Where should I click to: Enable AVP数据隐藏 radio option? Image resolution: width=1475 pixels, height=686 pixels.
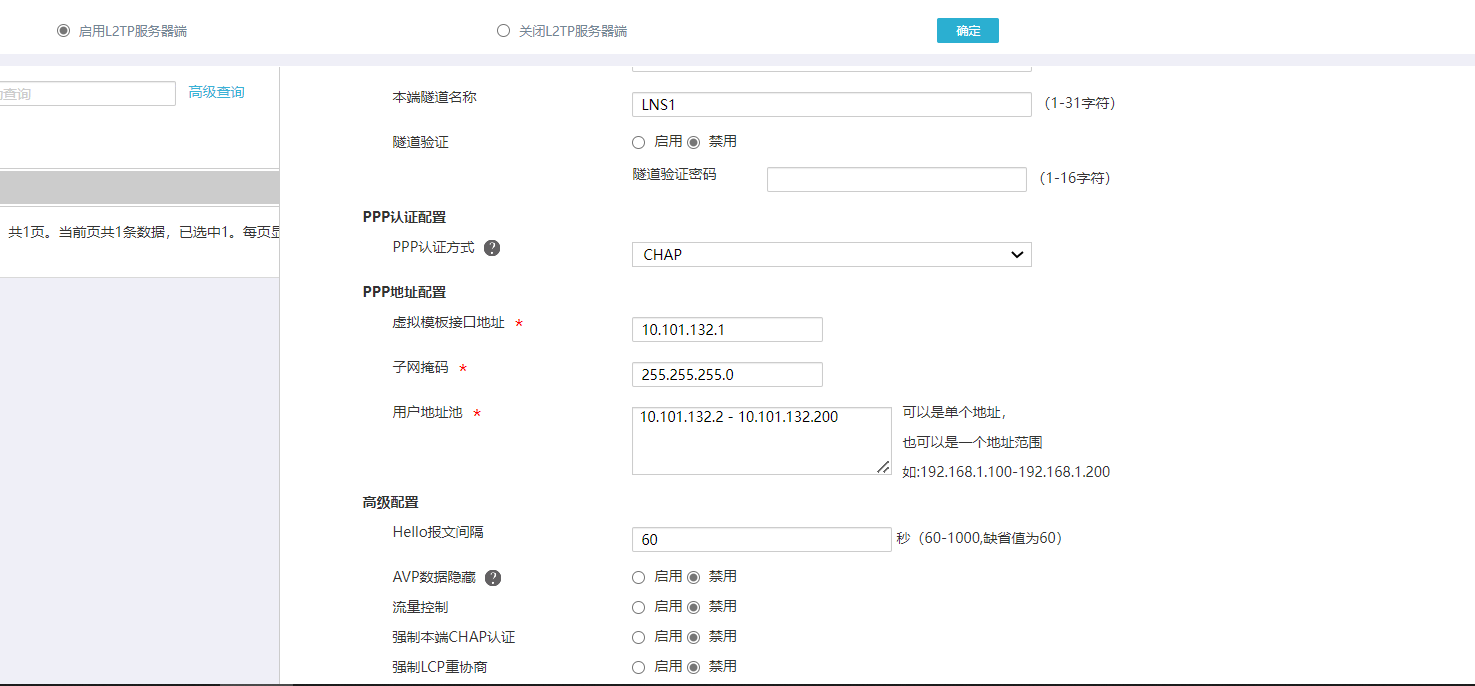(x=639, y=577)
